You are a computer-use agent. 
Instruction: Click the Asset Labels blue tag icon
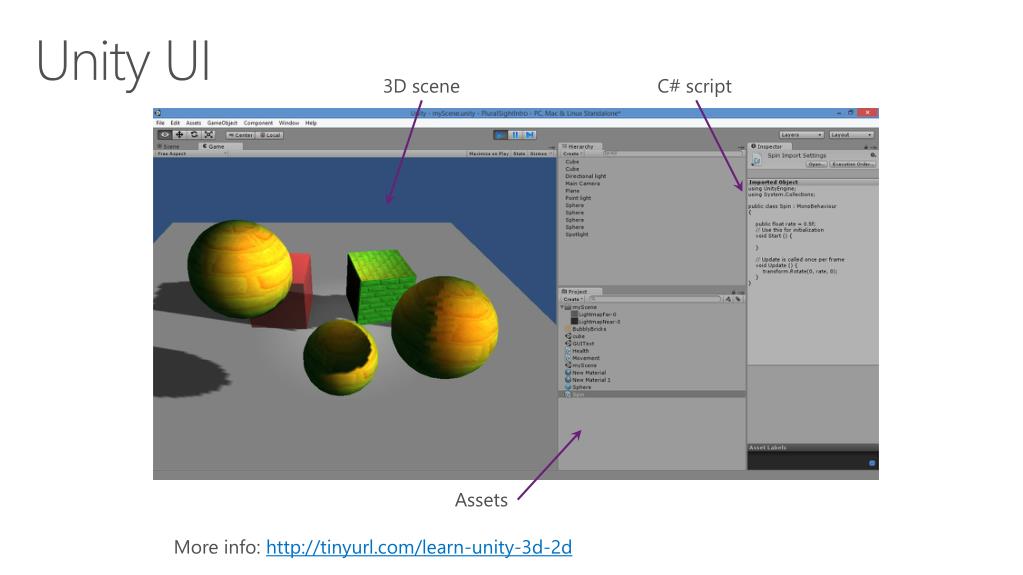[x=872, y=463]
